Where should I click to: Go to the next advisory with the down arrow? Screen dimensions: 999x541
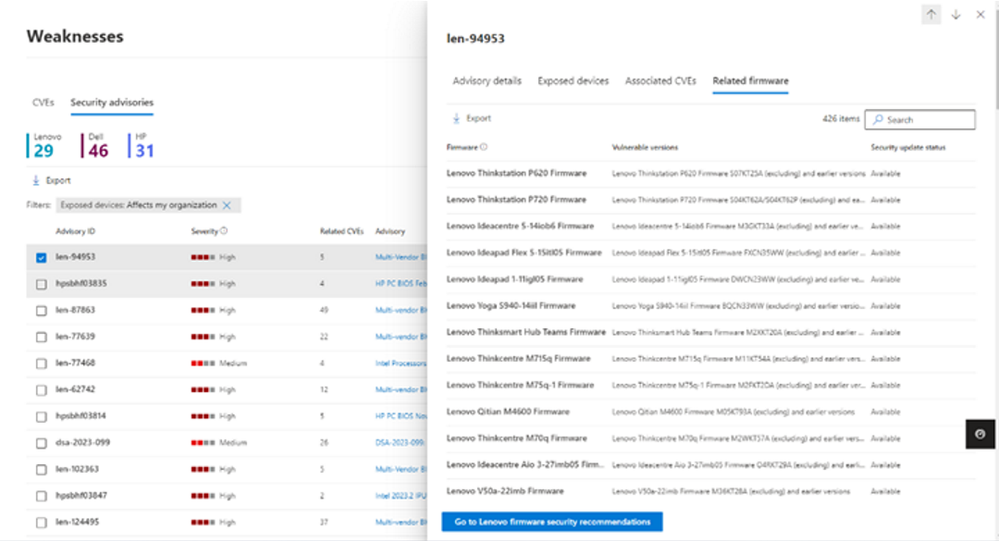956,15
